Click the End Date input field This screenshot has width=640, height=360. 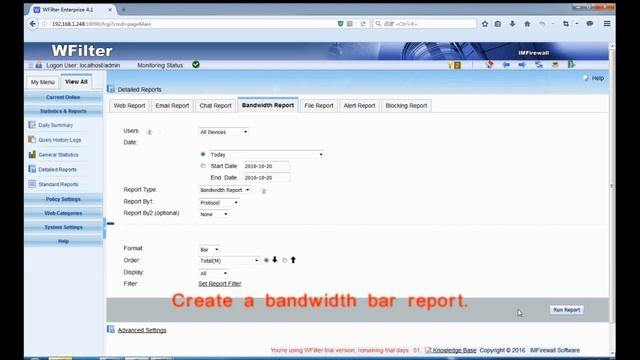tap(267, 178)
